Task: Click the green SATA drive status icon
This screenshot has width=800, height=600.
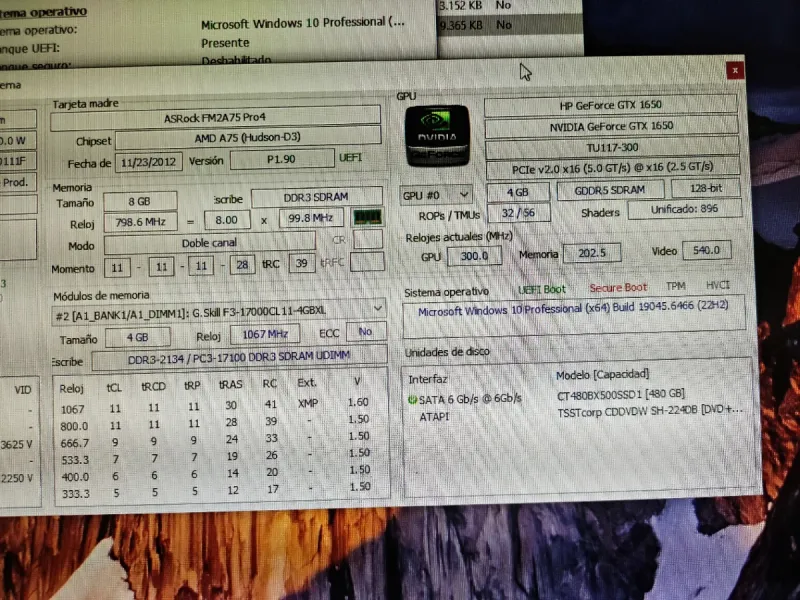Action: tap(412, 399)
